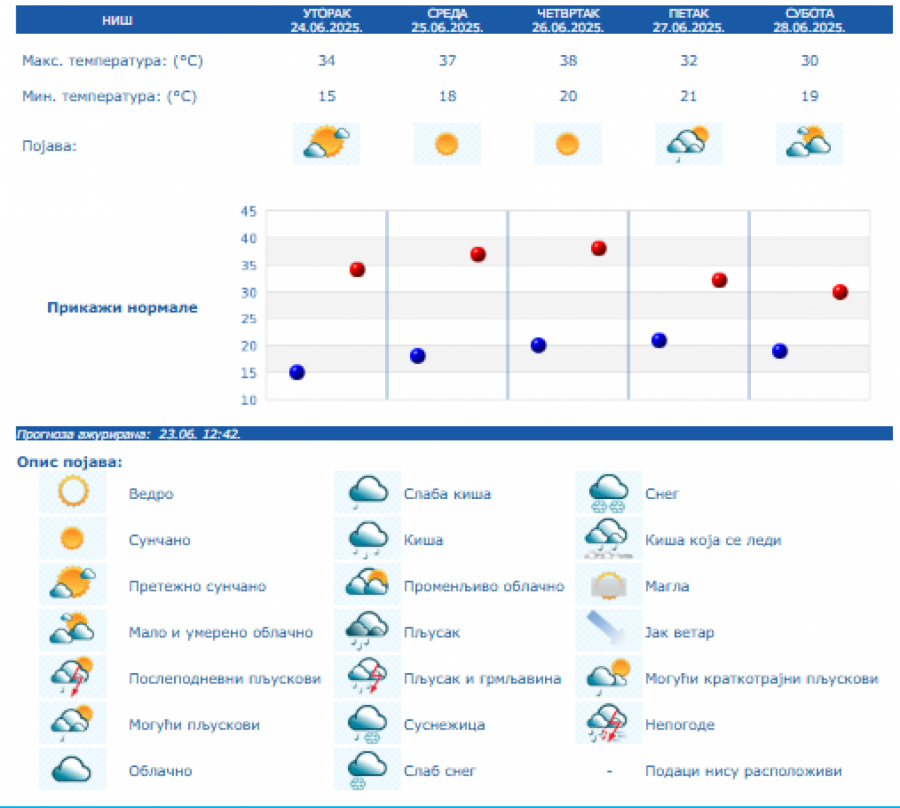The width and height of the screenshot is (900, 808).
Task: Click the Јак ветар wind legend icon
Action: click(x=608, y=632)
